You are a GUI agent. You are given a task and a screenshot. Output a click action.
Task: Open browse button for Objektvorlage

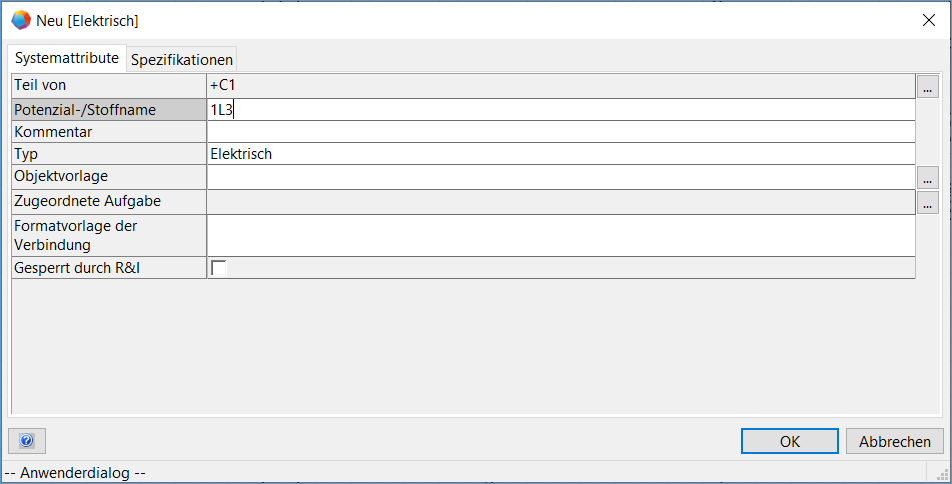point(928,178)
